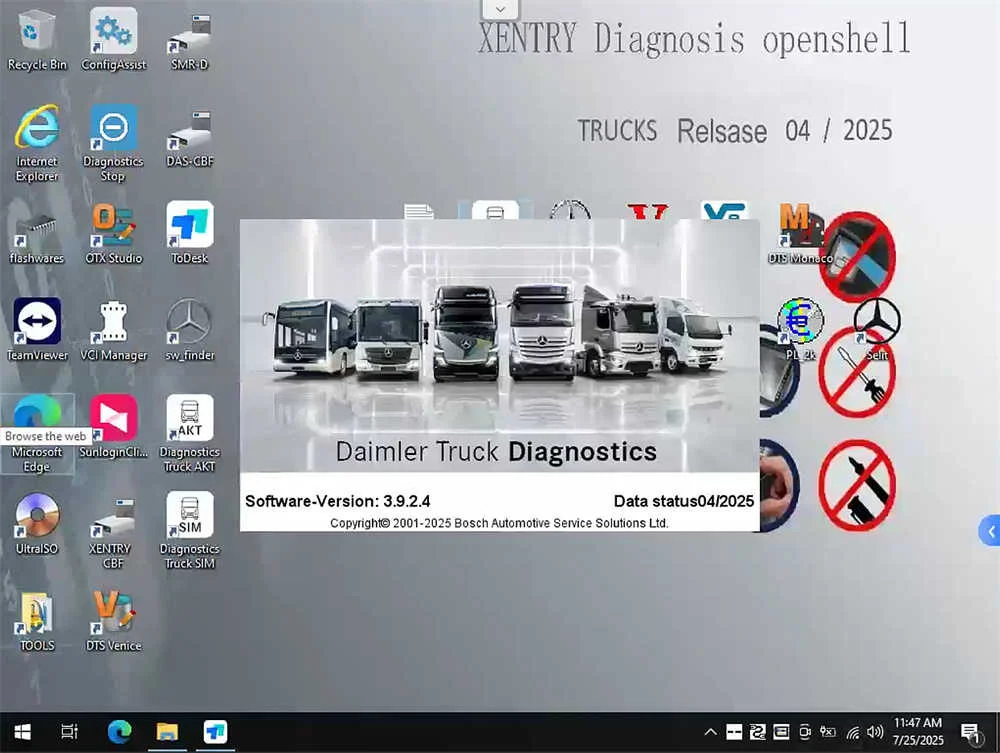Screen dimensions: 1000x753
Task: Click the SunloginCli desktop icon
Action: pos(114,427)
